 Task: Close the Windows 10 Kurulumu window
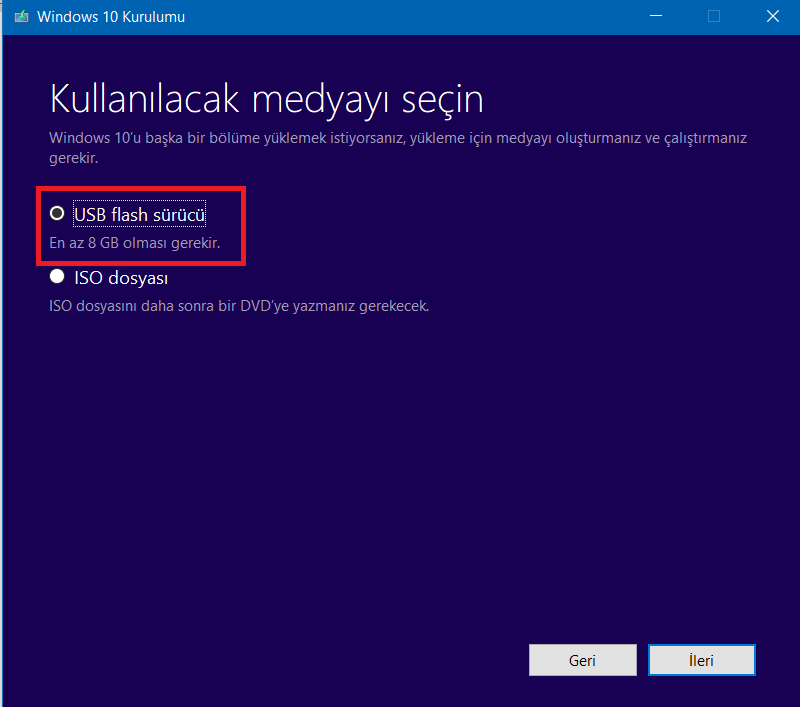click(772, 16)
